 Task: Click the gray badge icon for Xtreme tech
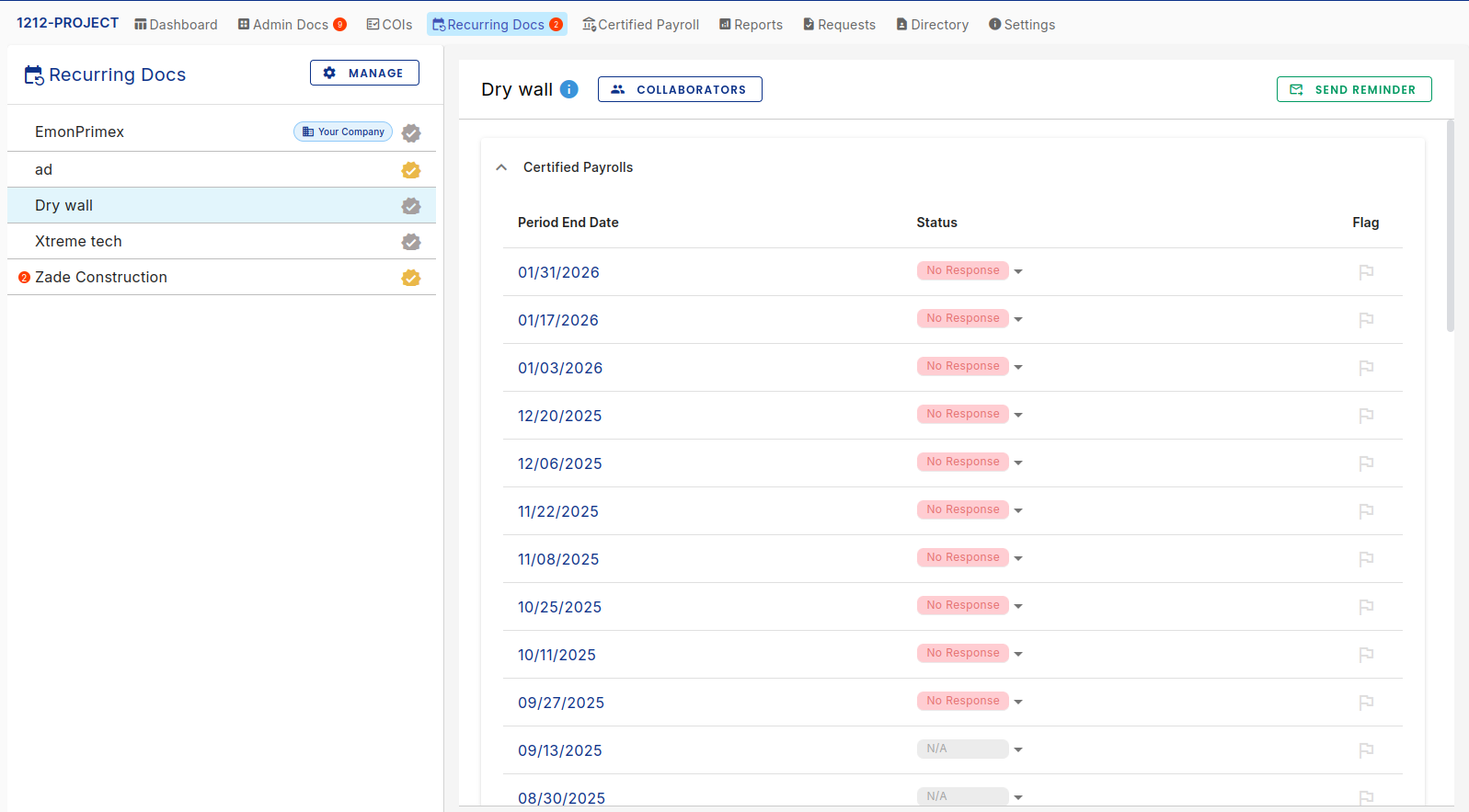tap(411, 242)
